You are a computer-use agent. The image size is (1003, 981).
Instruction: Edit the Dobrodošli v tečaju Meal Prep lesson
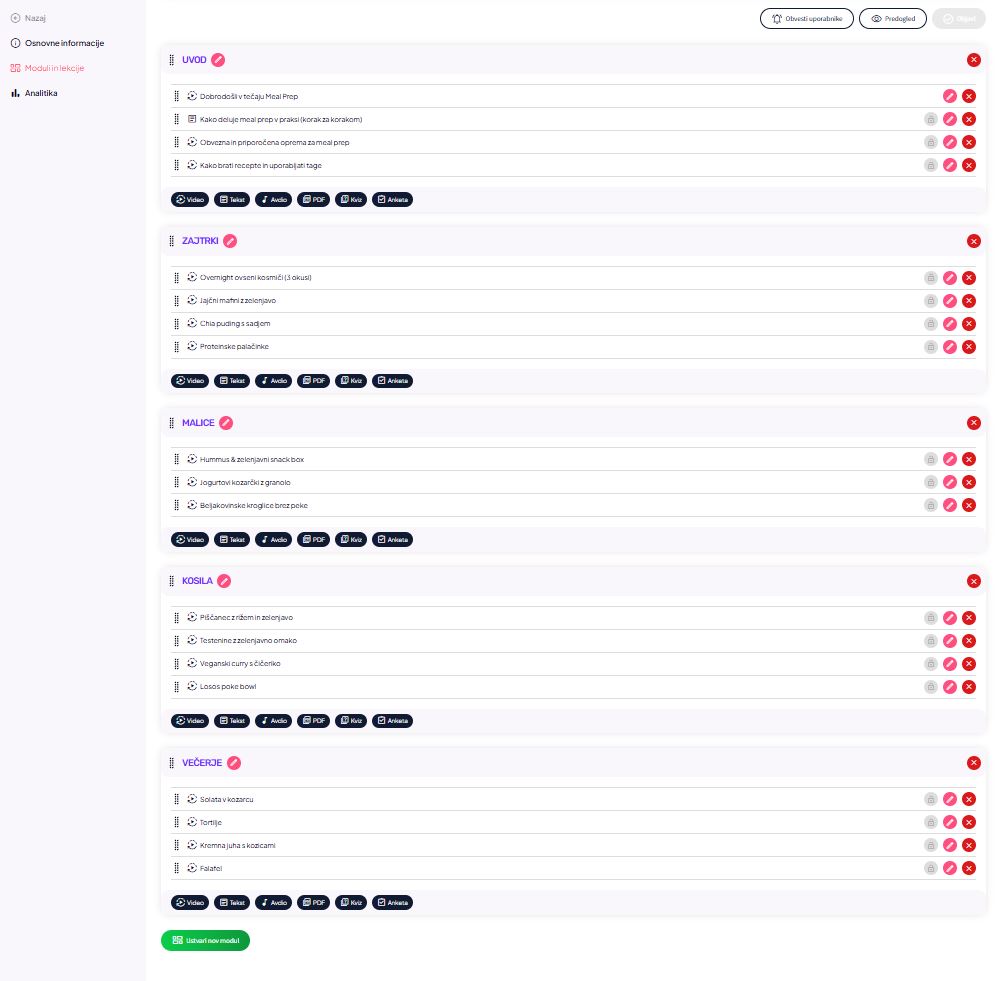[x=950, y=96]
